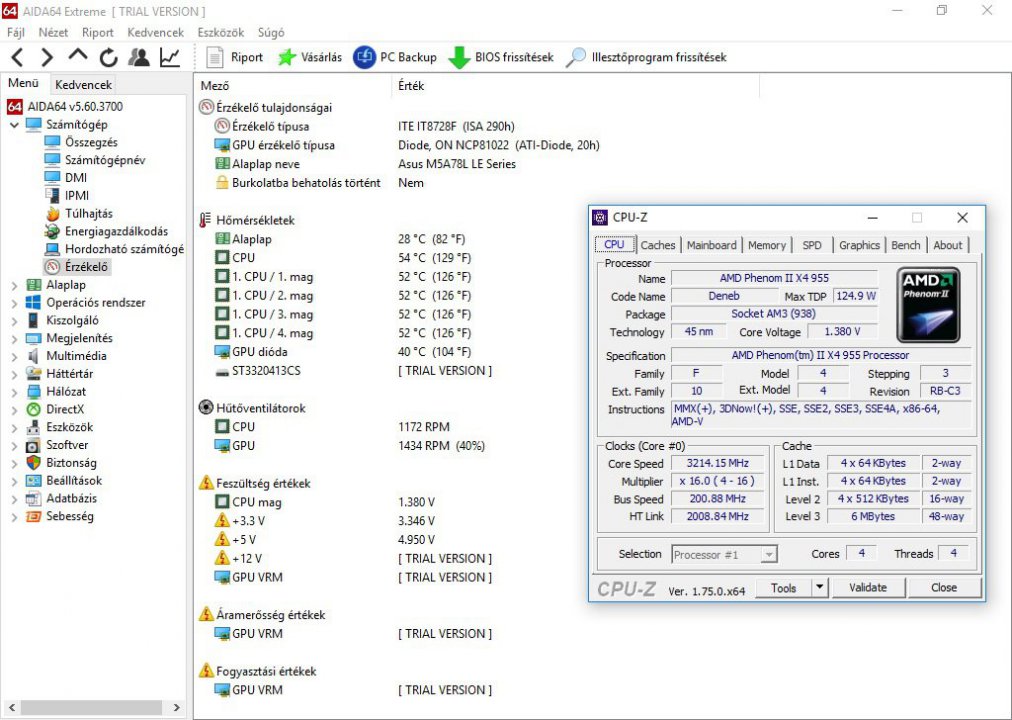Expand the Multimédia tree node
Viewport: 1012px width, 720px height.
[x=14, y=356]
